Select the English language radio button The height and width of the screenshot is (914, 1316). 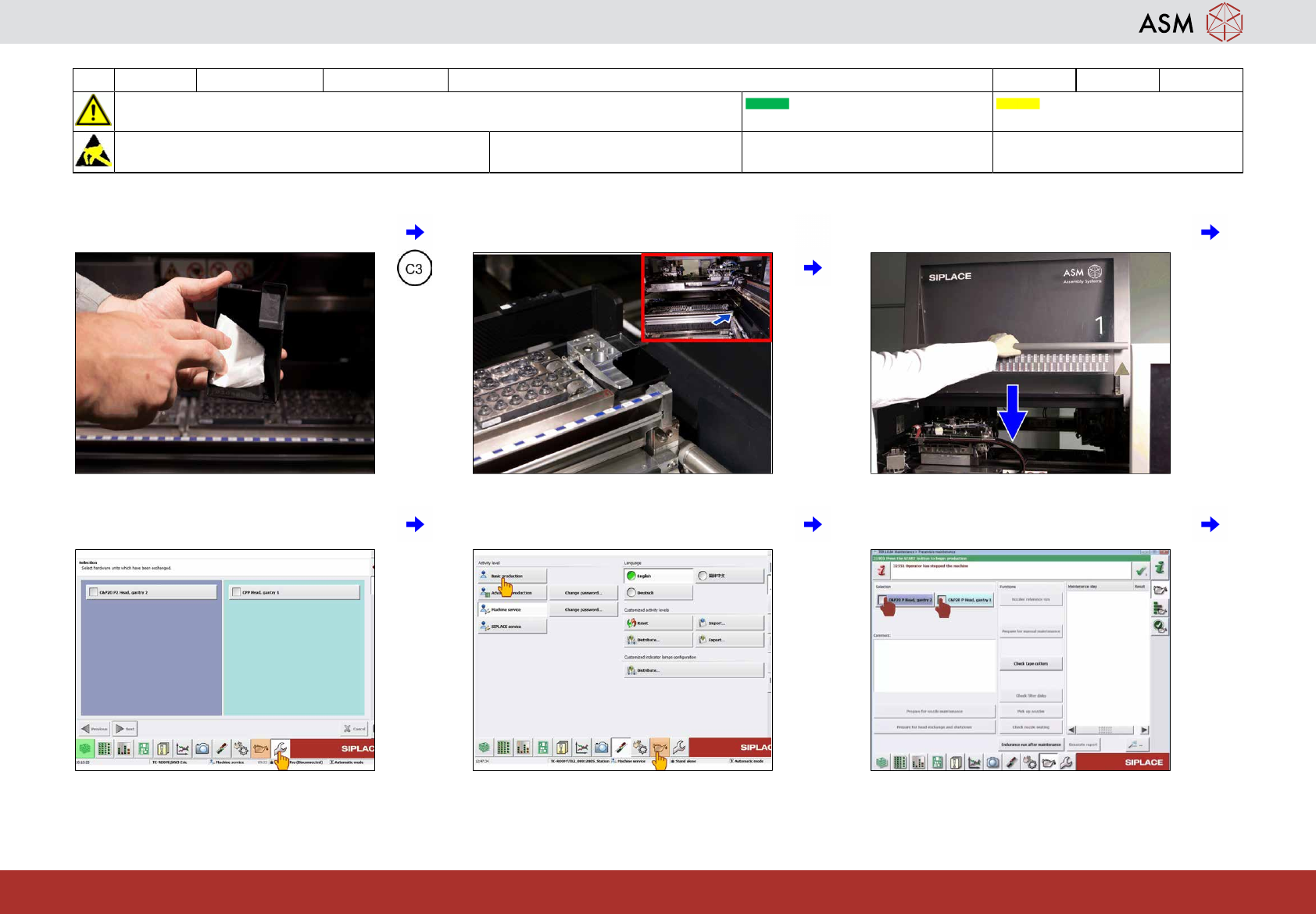coord(631,576)
